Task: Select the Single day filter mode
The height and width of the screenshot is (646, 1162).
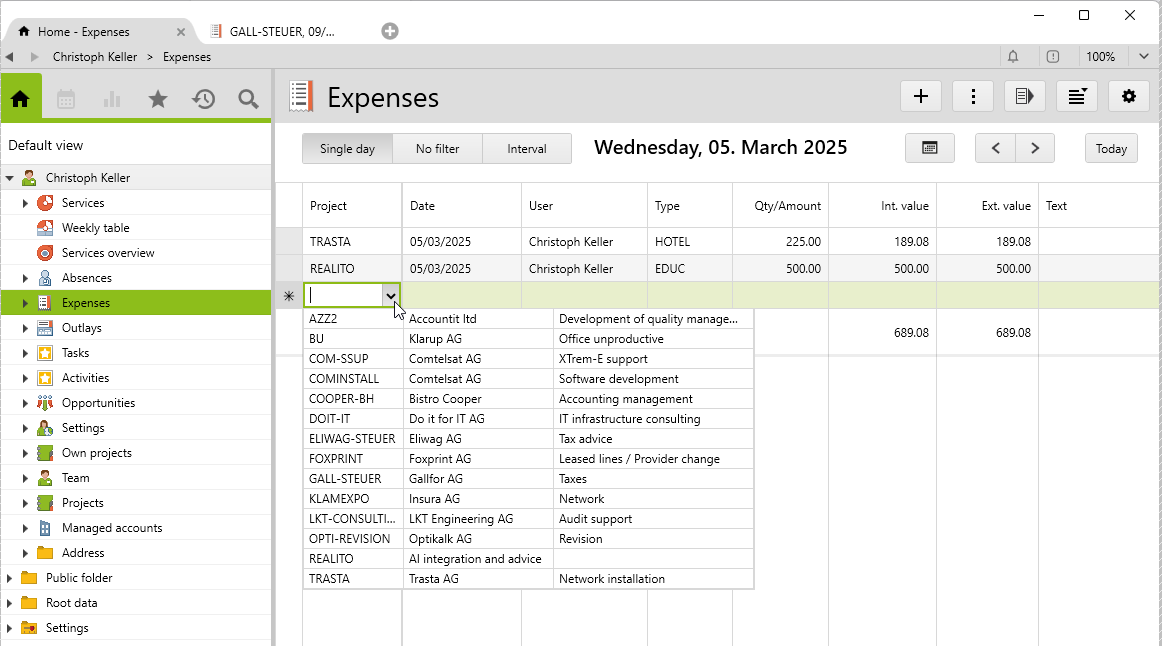Action: 347,149
